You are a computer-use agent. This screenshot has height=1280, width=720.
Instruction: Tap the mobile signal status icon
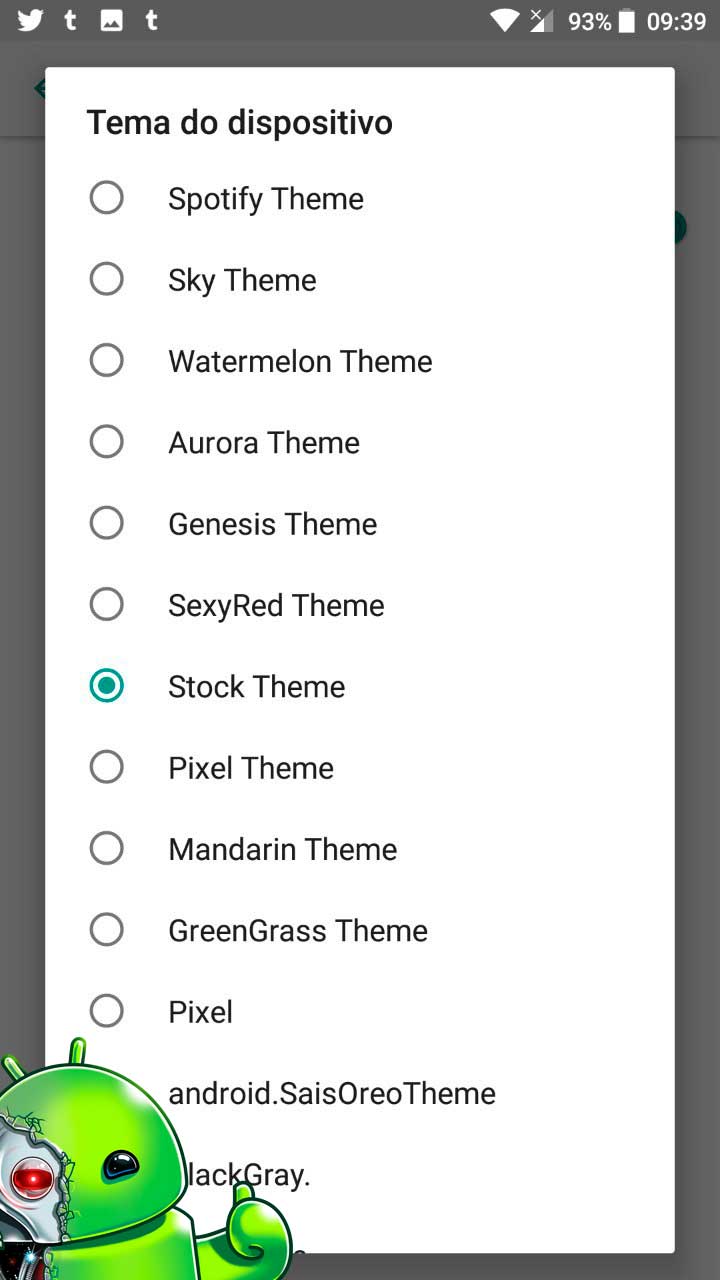(x=541, y=20)
